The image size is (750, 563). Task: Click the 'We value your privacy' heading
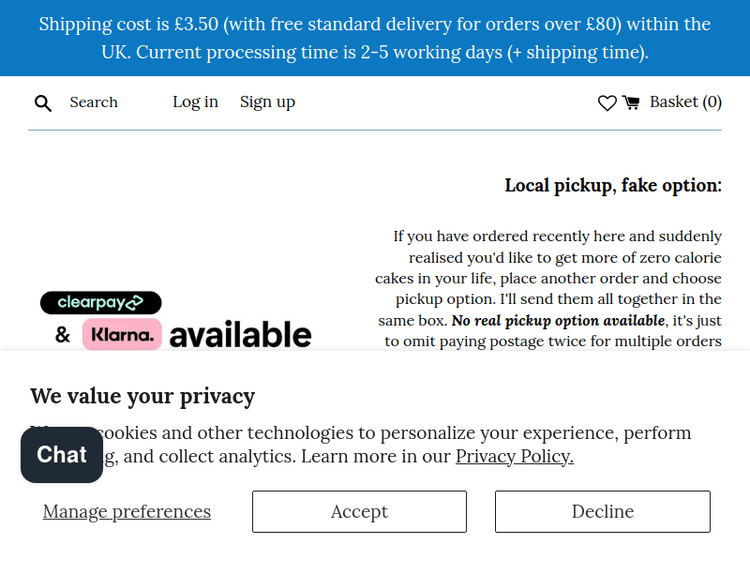(x=143, y=396)
